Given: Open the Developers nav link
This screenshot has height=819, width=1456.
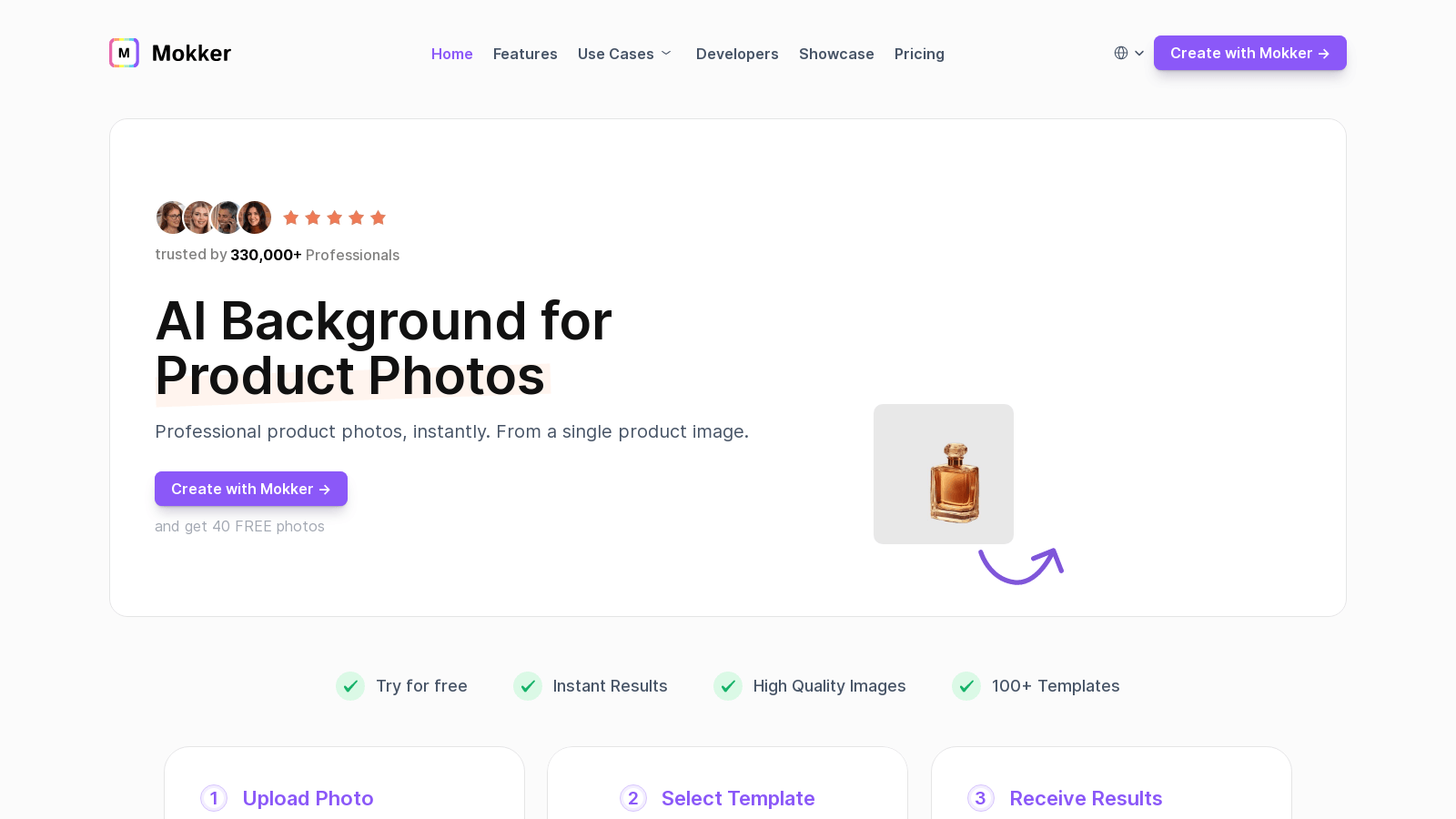Looking at the screenshot, I should (x=737, y=54).
